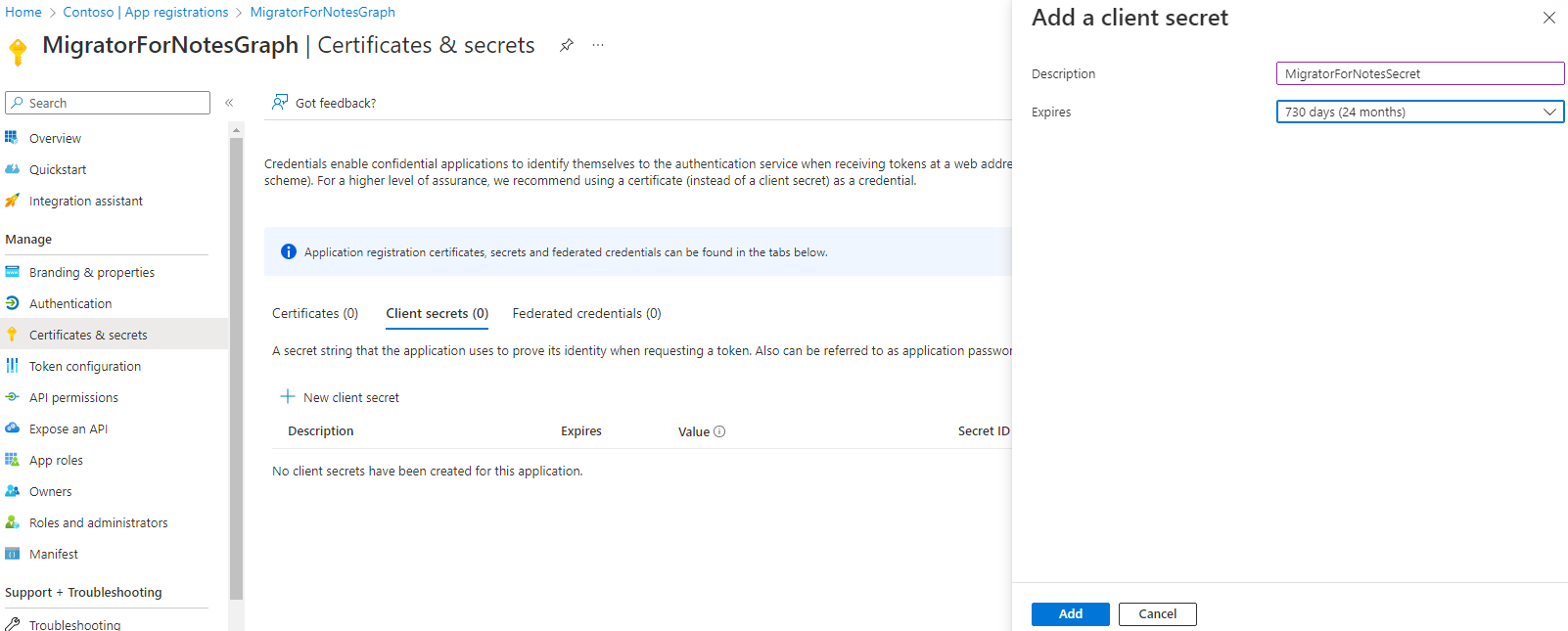Image resolution: width=1568 pixels, height=631 pixels.
Task: Switch to the Certificates (0) tab
Action: point(315,313)
